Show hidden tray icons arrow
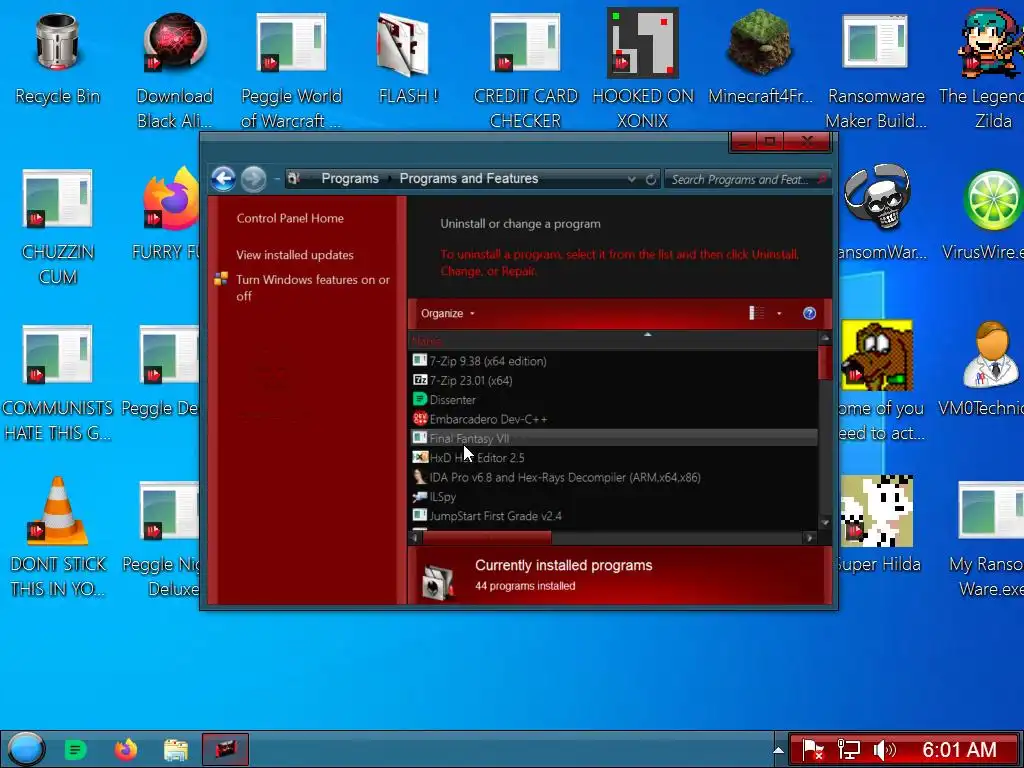This screenshot has height=768, width=1024. click(778, 750)
